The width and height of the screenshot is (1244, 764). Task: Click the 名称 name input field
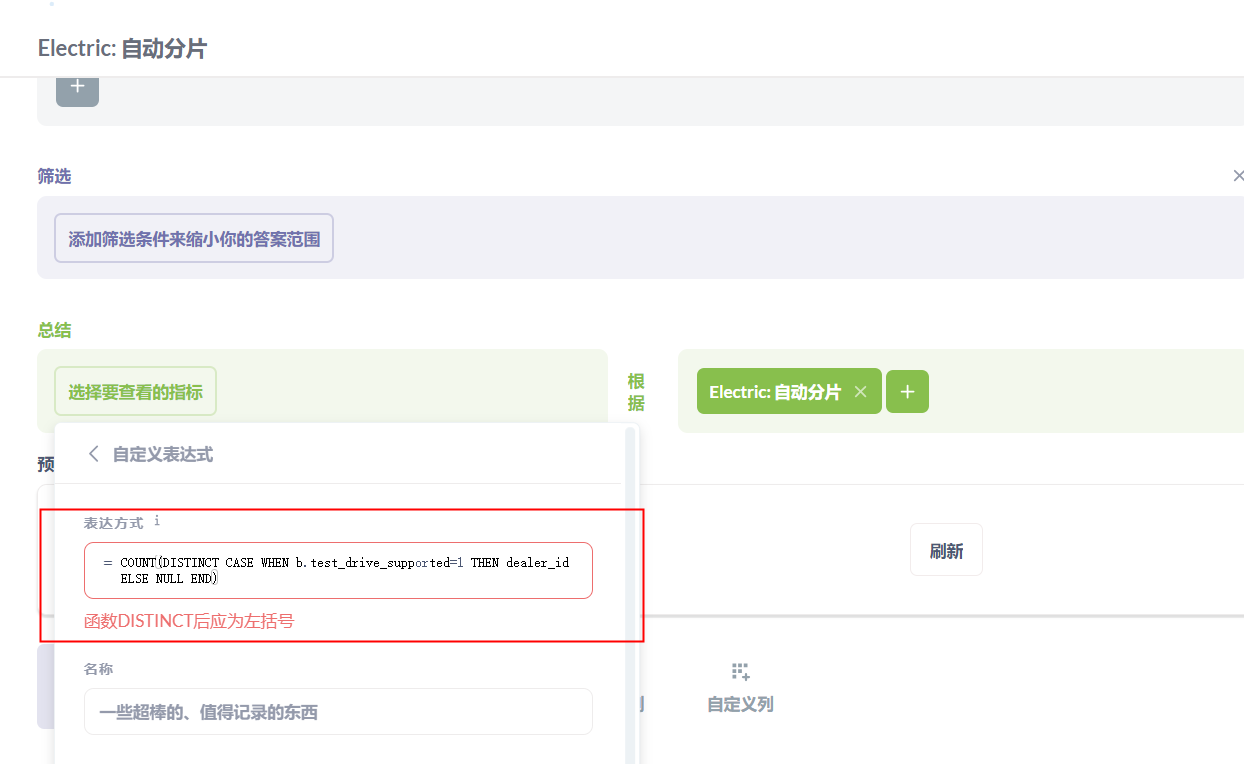pos(338,712)
